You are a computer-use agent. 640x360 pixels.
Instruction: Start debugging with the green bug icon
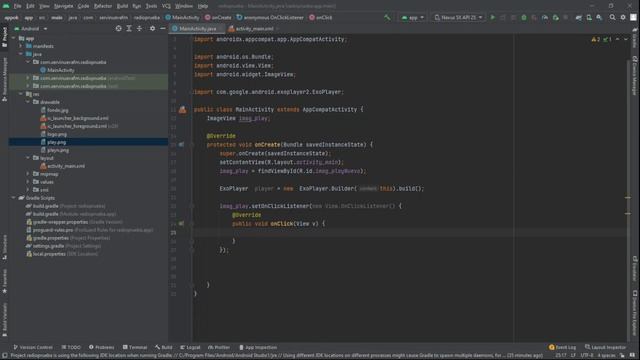click(524, 18)
